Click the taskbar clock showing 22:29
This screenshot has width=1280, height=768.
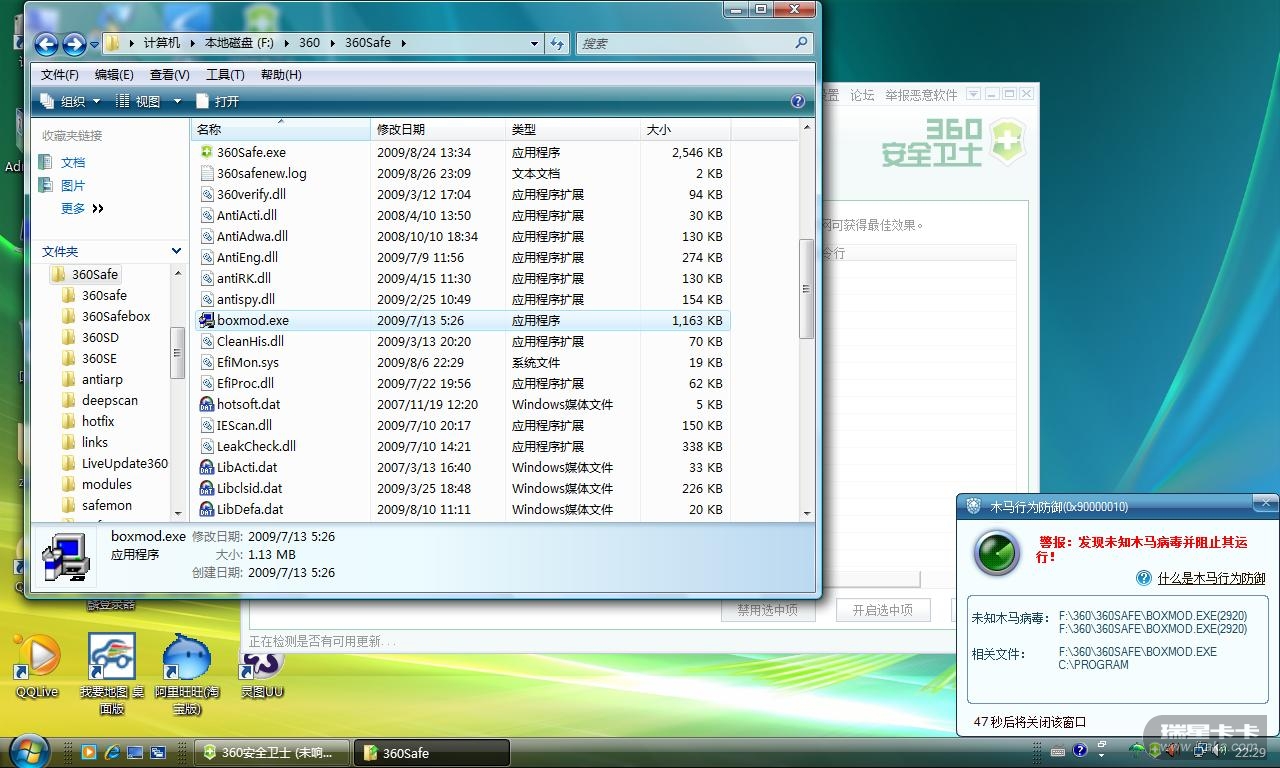pyautogui.click(x=1250, y=752)
